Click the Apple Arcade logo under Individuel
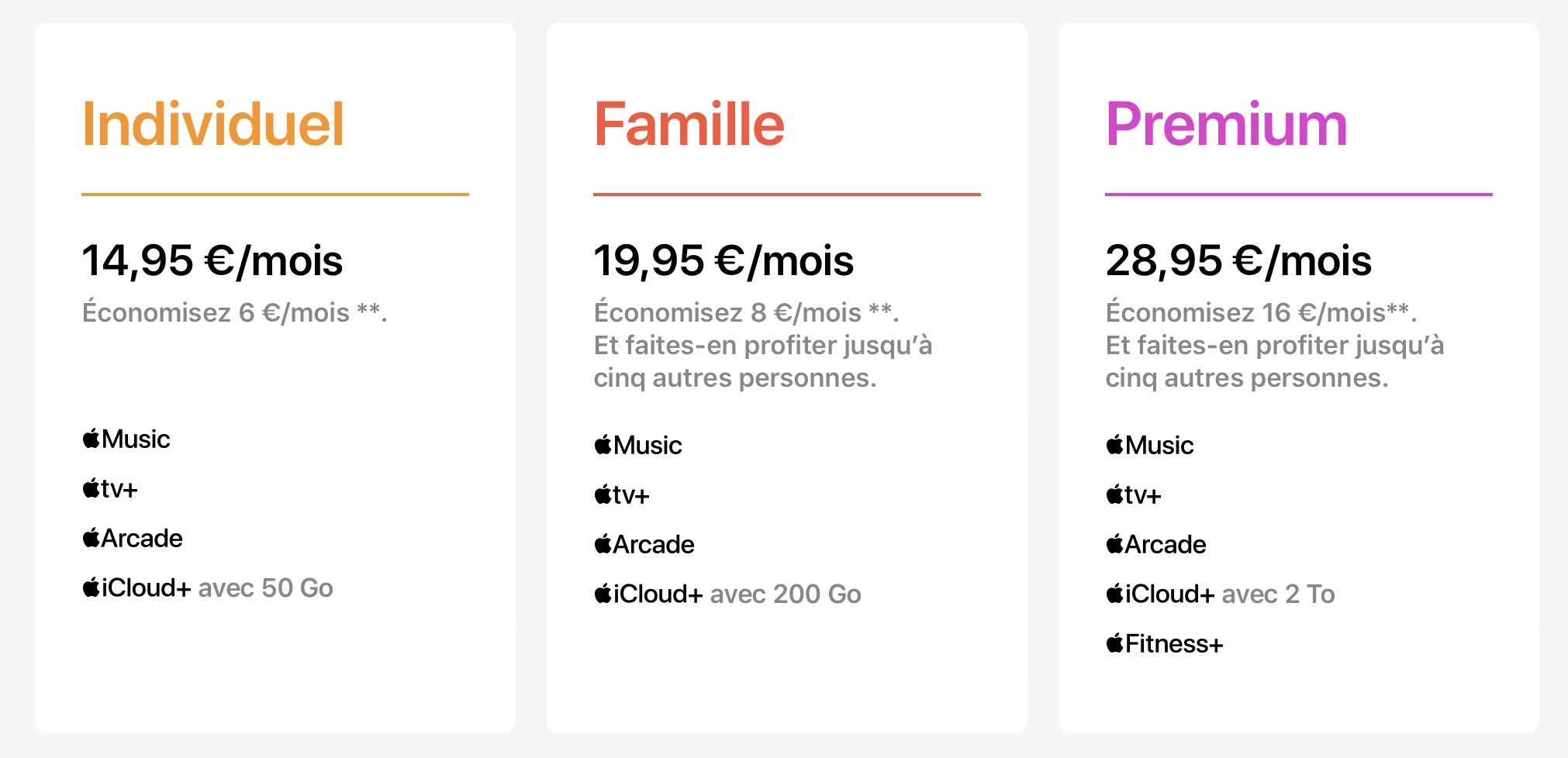Viewport: 1568px width, 758px height. 133,538
